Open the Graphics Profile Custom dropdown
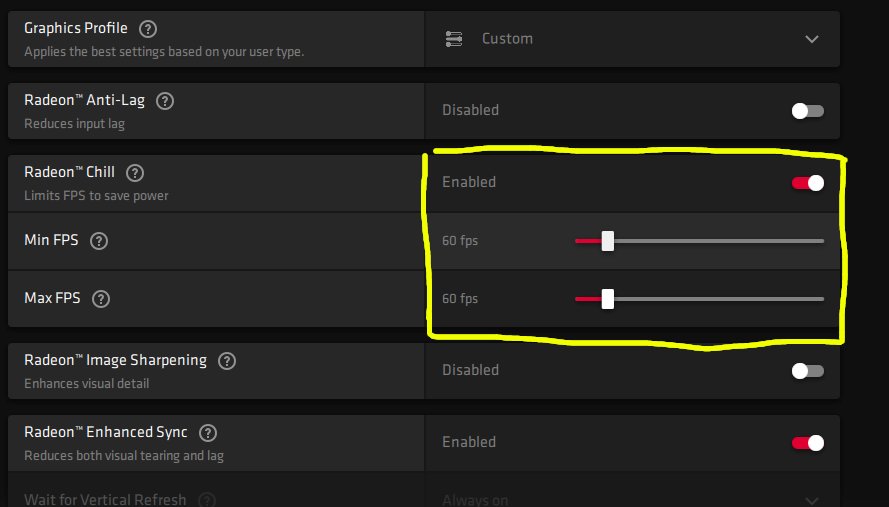This screenshot has height=507, width=889. (632, 39)
